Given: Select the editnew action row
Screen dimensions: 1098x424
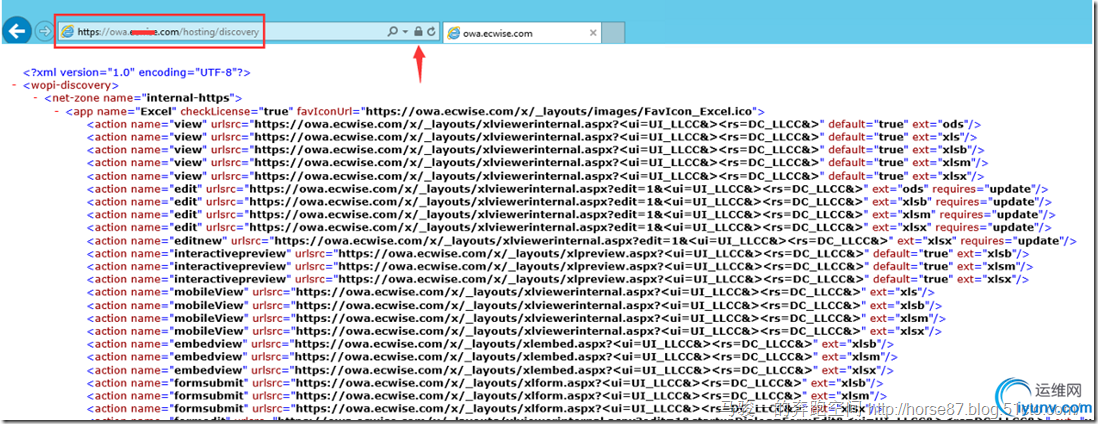Looking at the screenshot, I should [x=582, y=240].
